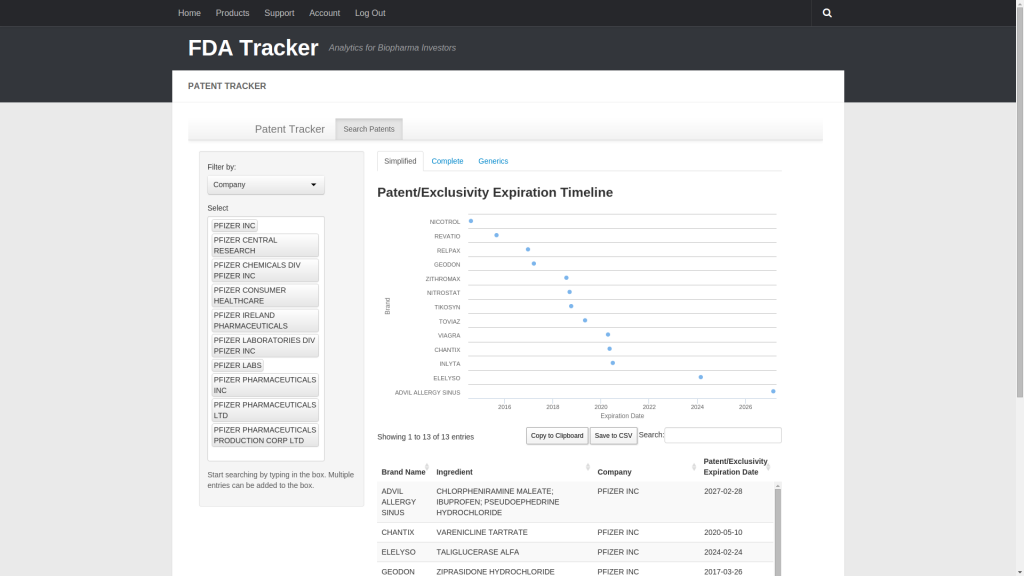This screenshot has width=1024, height=576.
Task: Click the GEODON data point on chart
Action: [534, 264]
